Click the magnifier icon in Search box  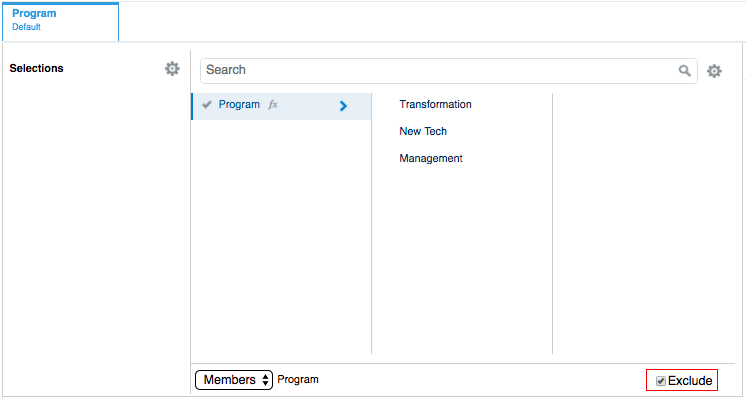click(685, 71)
